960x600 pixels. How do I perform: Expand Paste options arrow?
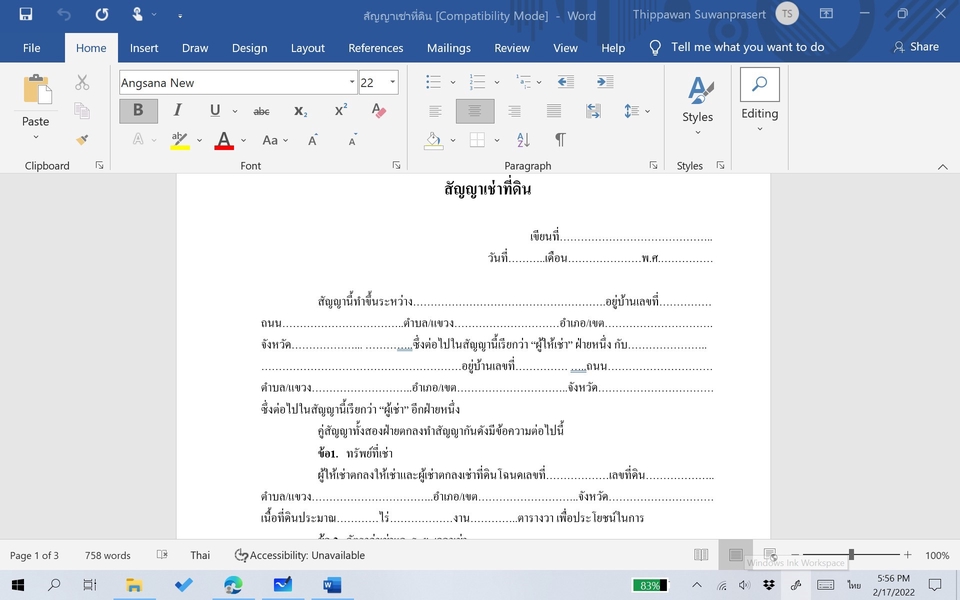point(36,137)
